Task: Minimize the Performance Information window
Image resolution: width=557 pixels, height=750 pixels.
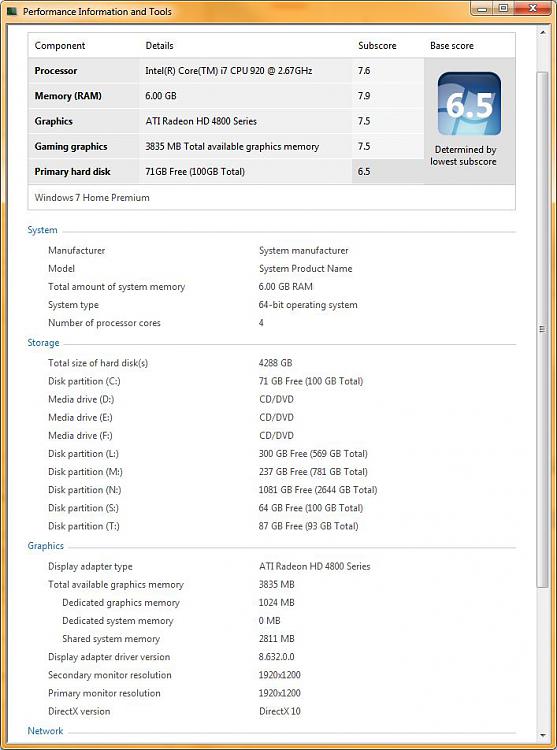Action: point(483,9)
